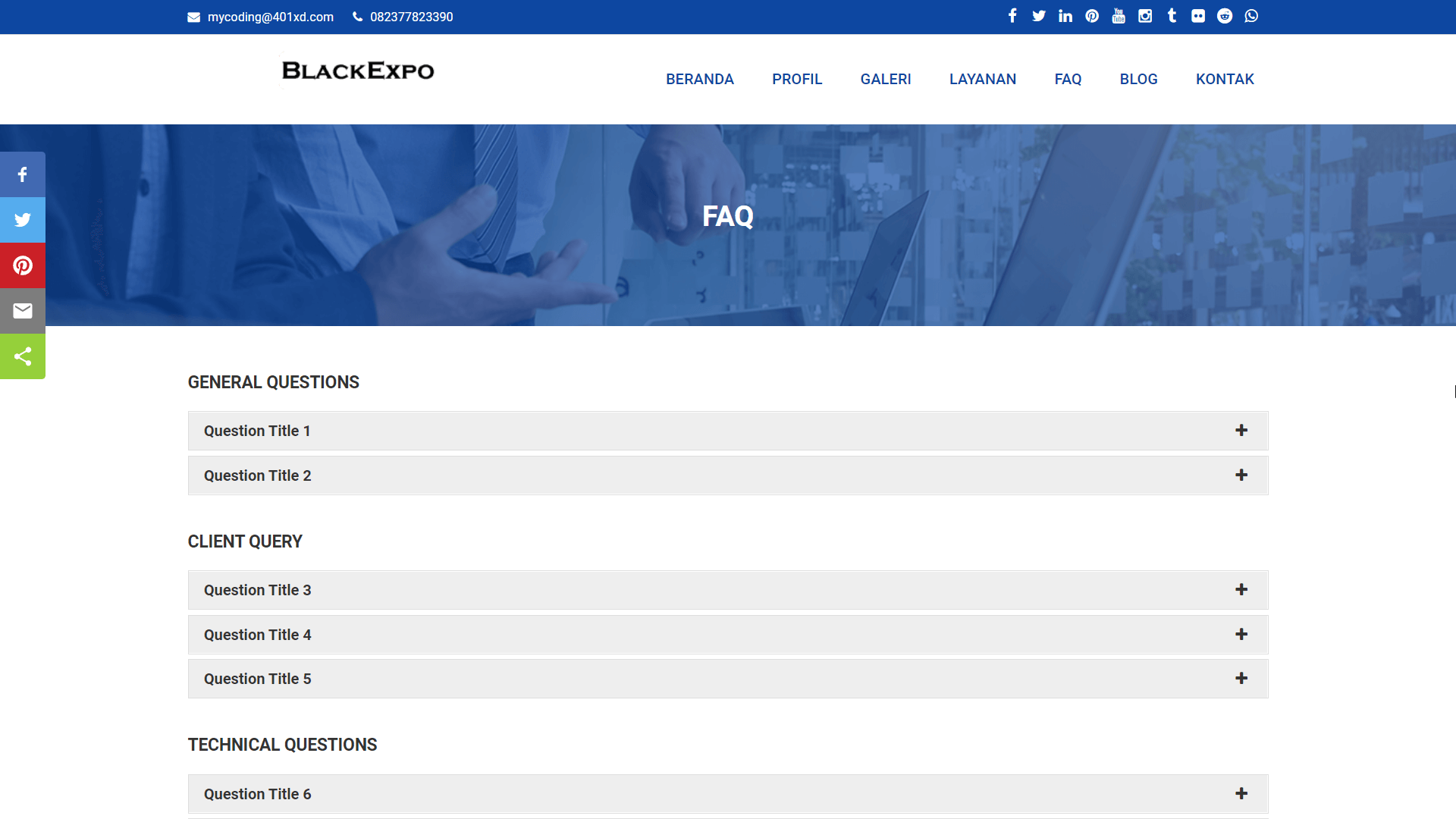This screenshot has height=819, width=1456.
Task: Select the Email share icon on the sidebar
Action: [x=23, y=310]
